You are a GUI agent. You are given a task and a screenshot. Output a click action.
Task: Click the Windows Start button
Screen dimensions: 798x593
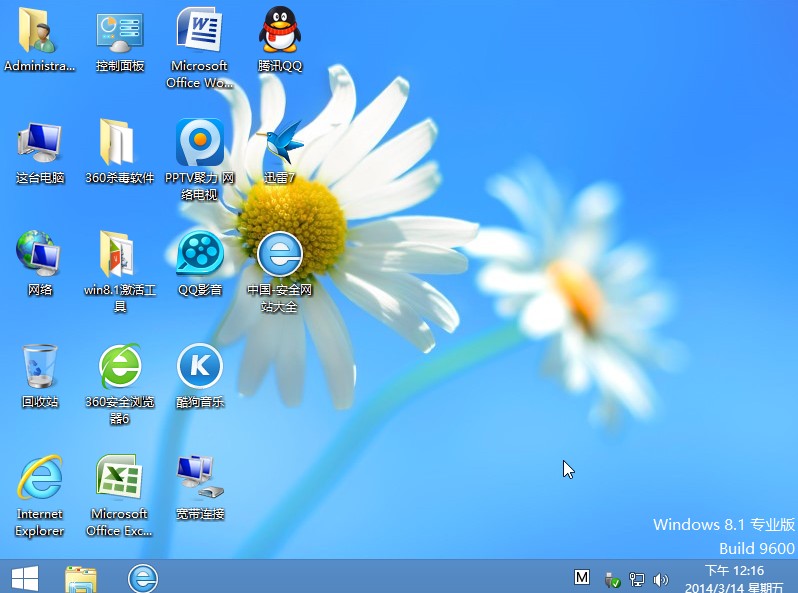pos(25,577)
